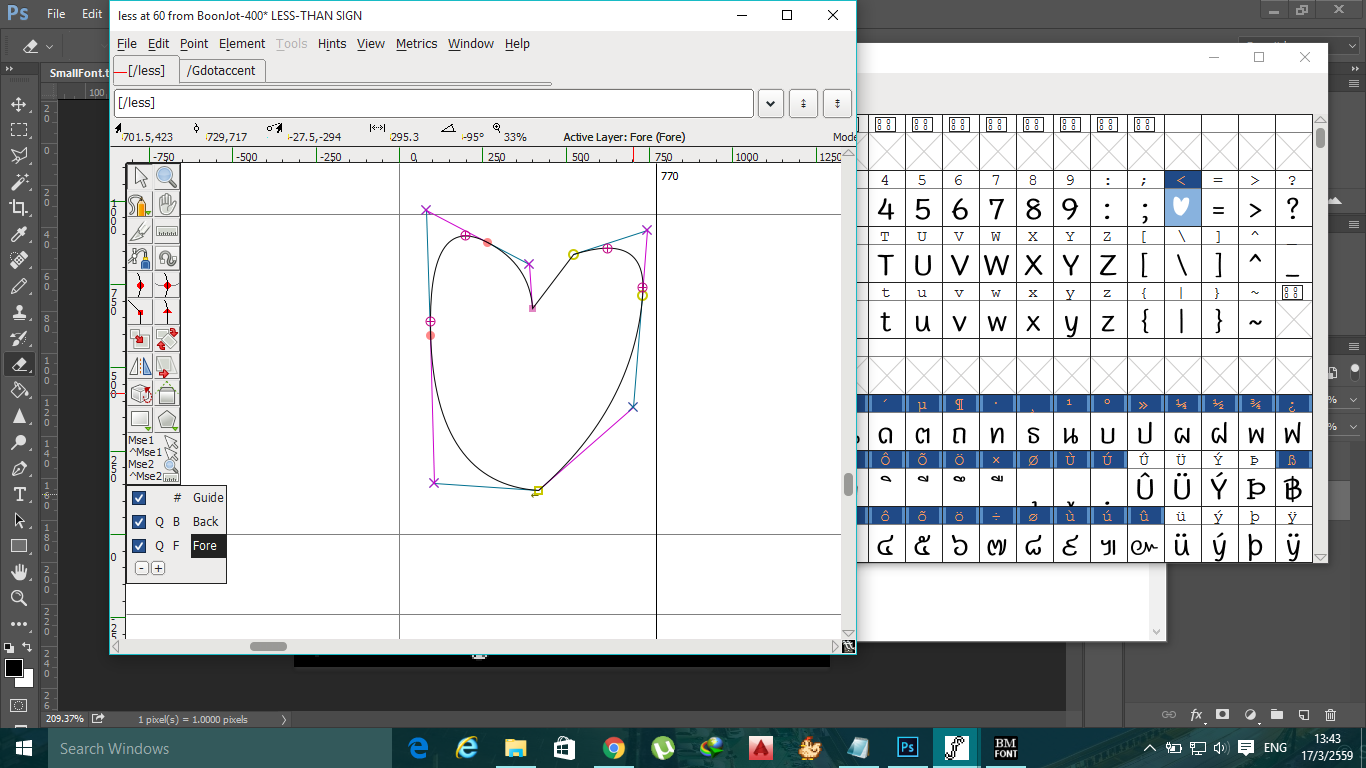1366x768 pixels.
Task: Switch to the /Gdotaccent tab
Action: (221, 70)
